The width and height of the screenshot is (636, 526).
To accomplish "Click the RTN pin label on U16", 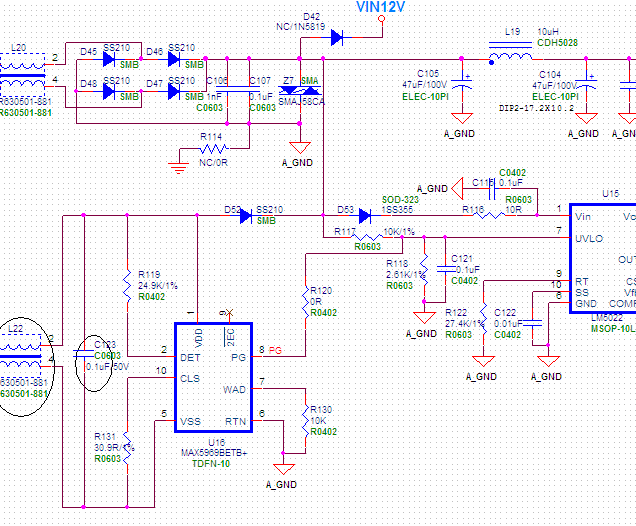I will point(235,422).
